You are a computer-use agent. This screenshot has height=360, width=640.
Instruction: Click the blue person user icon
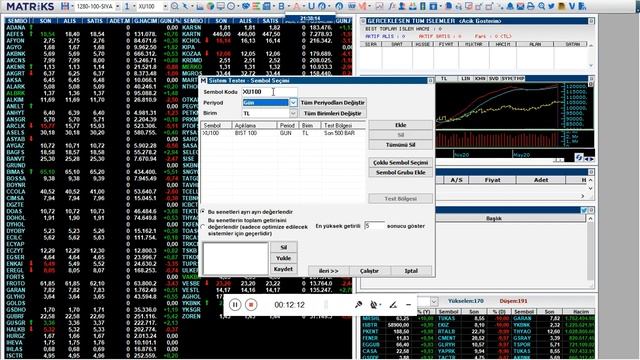[402, 7]
